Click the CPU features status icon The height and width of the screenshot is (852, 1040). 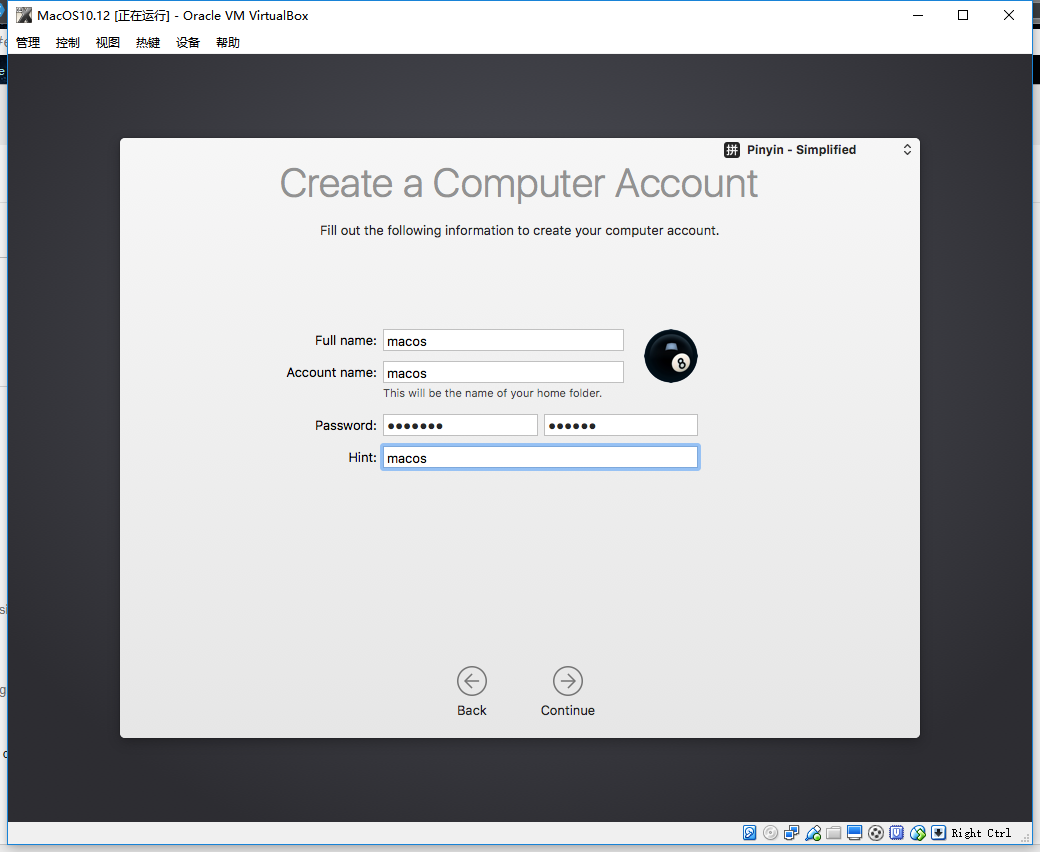click(897, 833)
